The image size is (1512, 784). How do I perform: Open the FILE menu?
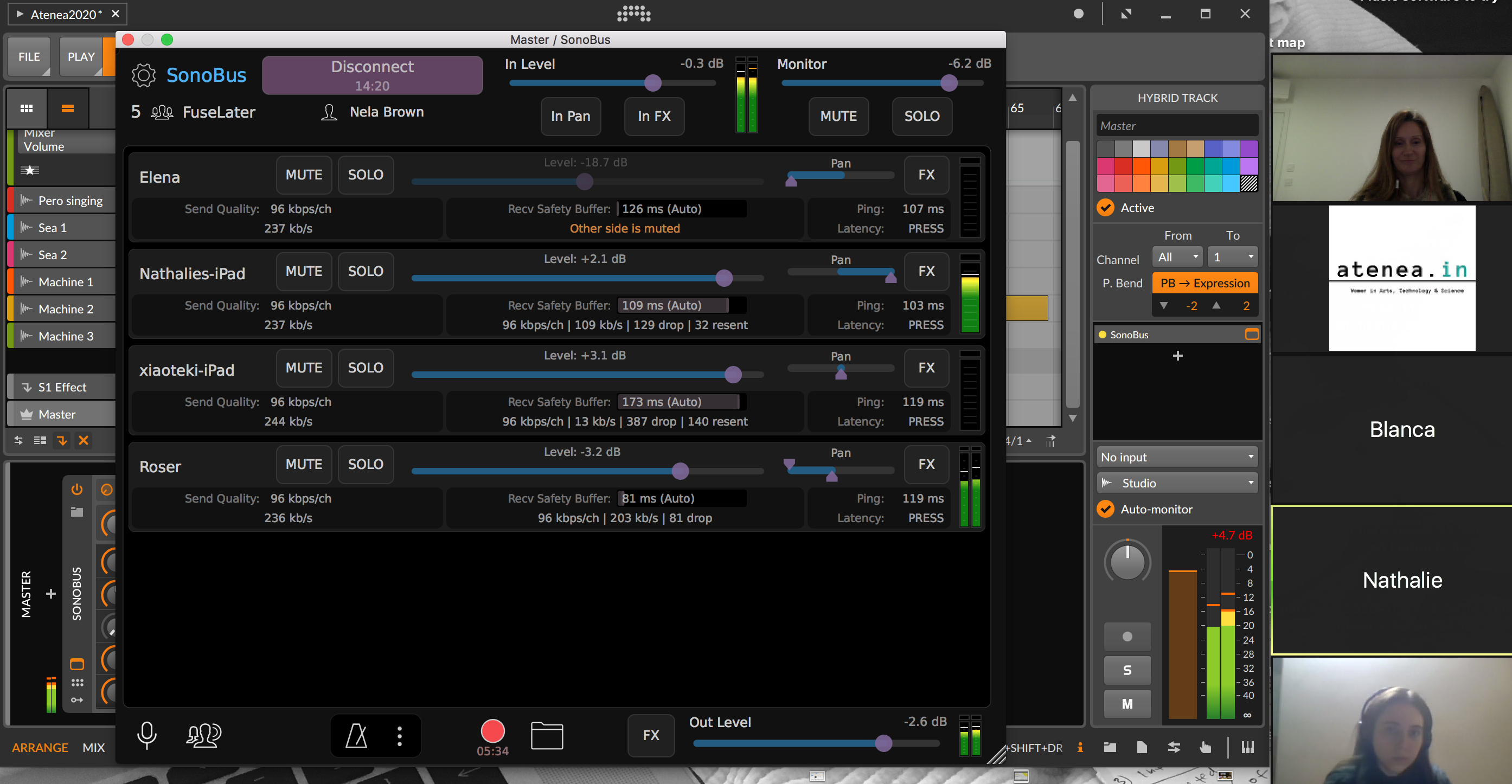29,57
